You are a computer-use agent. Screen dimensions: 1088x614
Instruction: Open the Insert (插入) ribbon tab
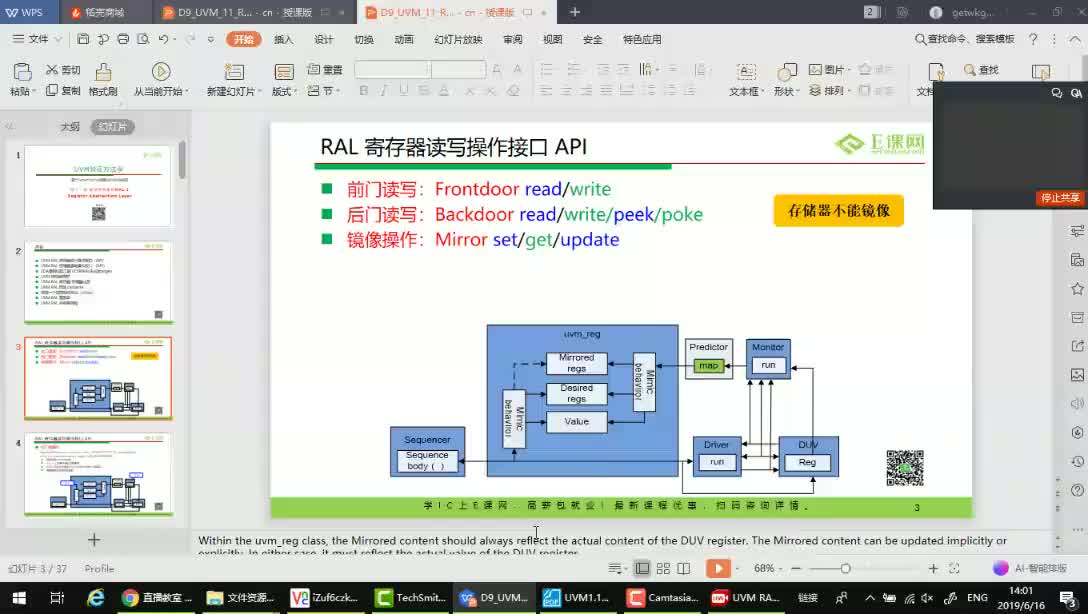[x=283, y=40]
